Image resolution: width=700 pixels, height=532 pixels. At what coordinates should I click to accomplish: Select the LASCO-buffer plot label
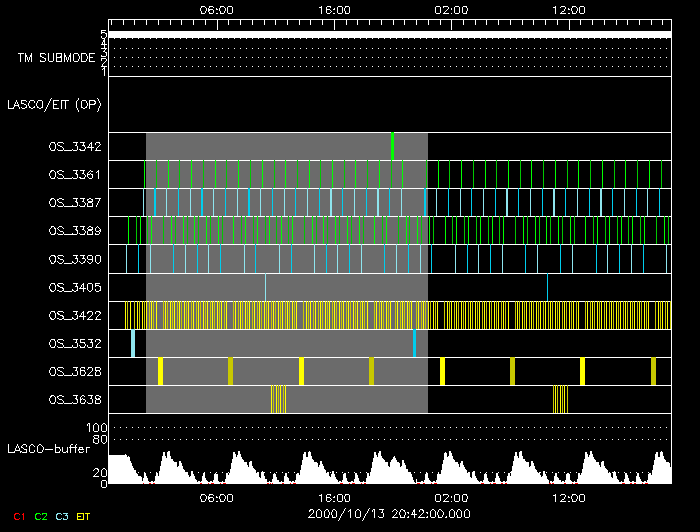(x=49, y=448)
